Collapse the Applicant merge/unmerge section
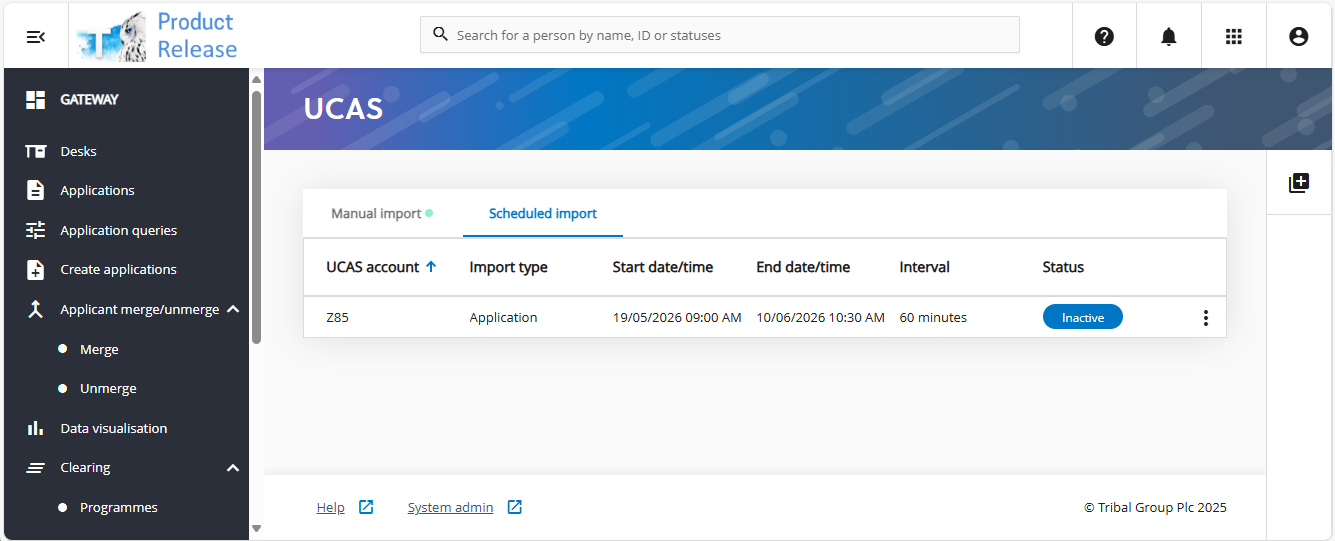This screenshot has height=541, width=1335. click(x=233, y=309)
